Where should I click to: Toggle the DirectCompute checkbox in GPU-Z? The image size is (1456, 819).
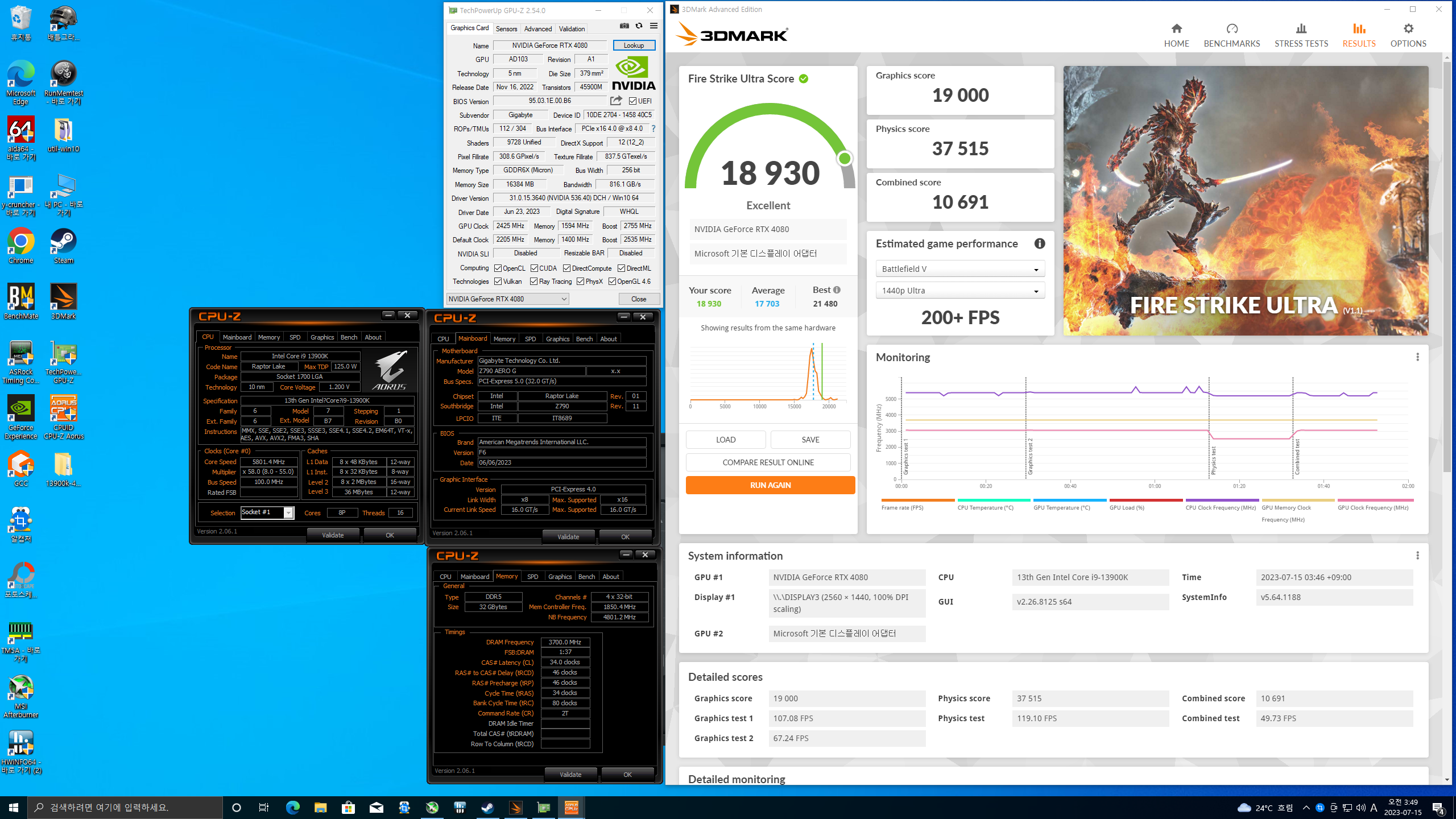(566, 268)
